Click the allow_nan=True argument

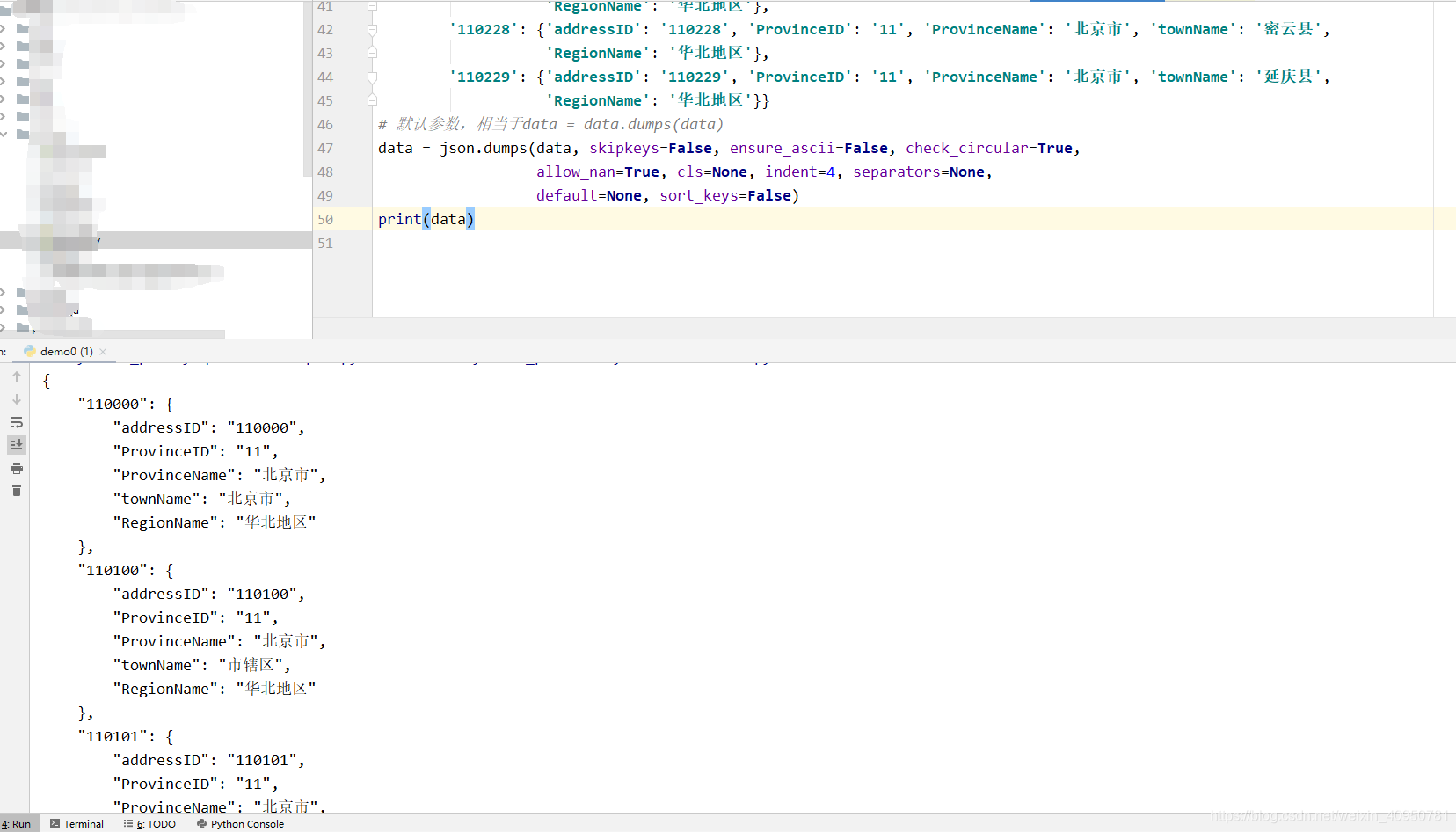coord(598,172)
